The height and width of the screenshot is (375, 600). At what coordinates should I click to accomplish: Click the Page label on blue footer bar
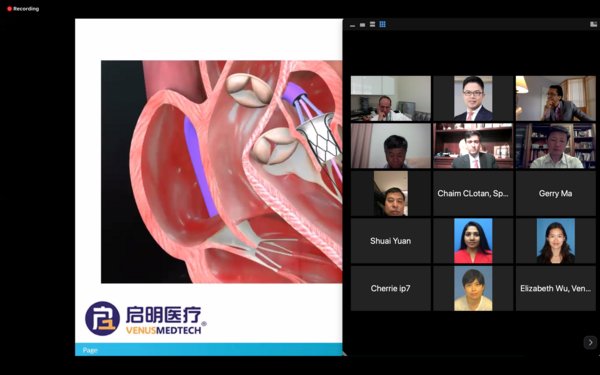(90, 350)
